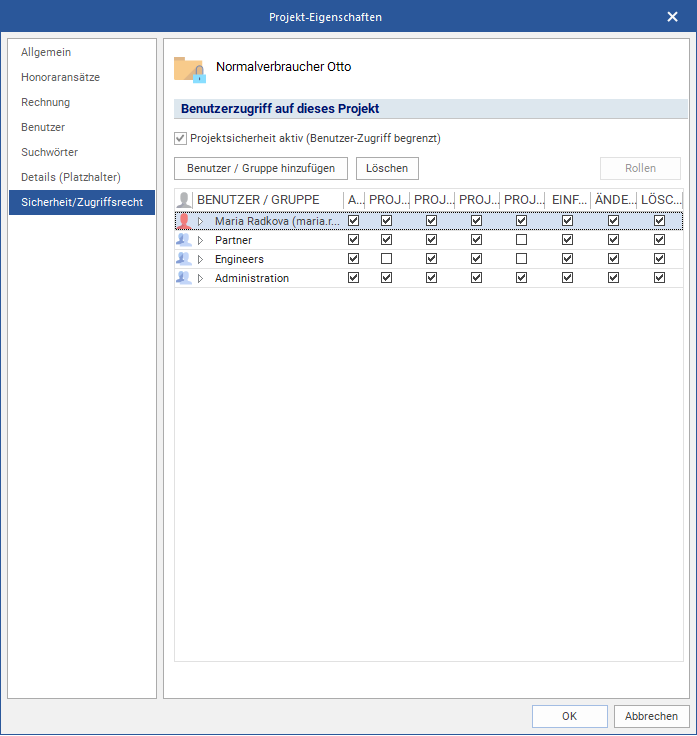Uncheck Administration's LÖSC... checkbox
This screenshot has width=697, height=736.
(659, 278)
